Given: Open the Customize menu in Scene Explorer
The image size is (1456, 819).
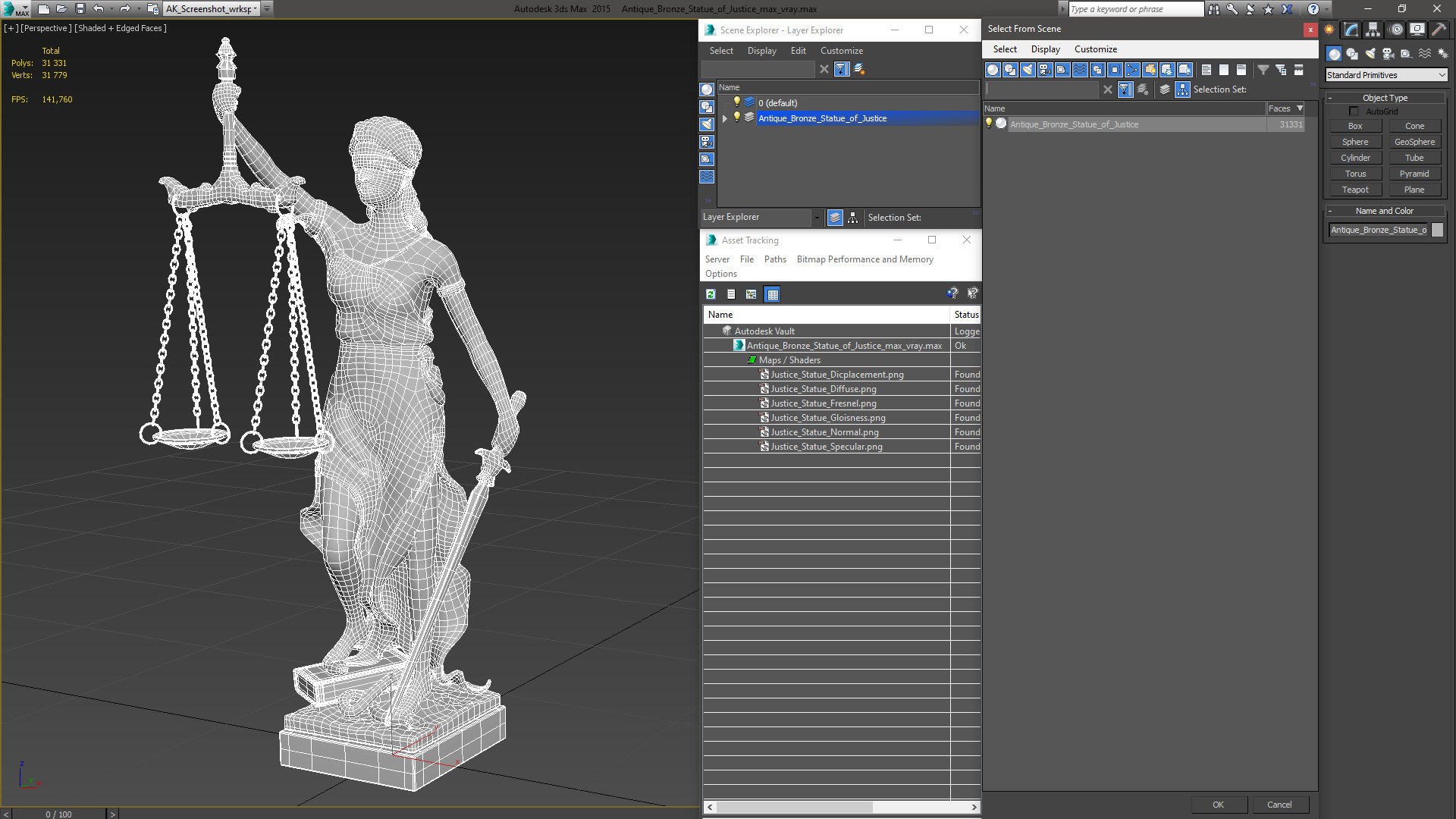Looking at the screenshot, I should click(x=841, y=51).
